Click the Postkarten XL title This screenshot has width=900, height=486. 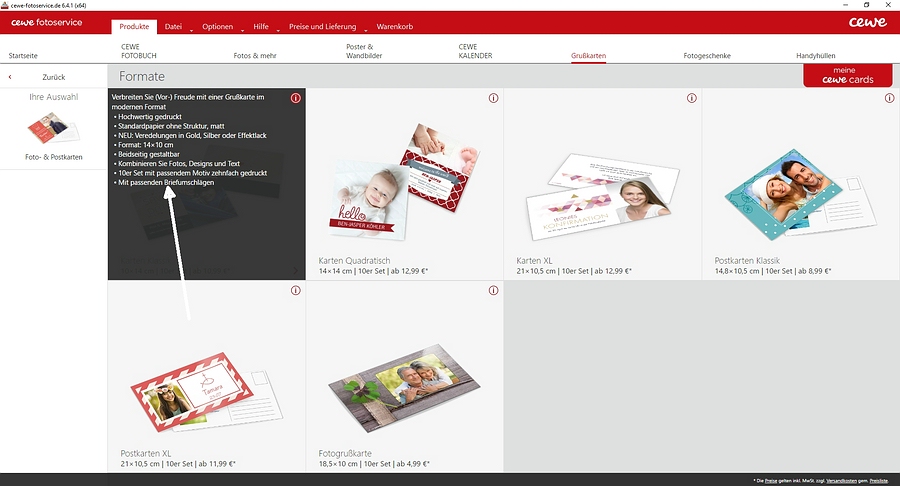click(146, 453)
